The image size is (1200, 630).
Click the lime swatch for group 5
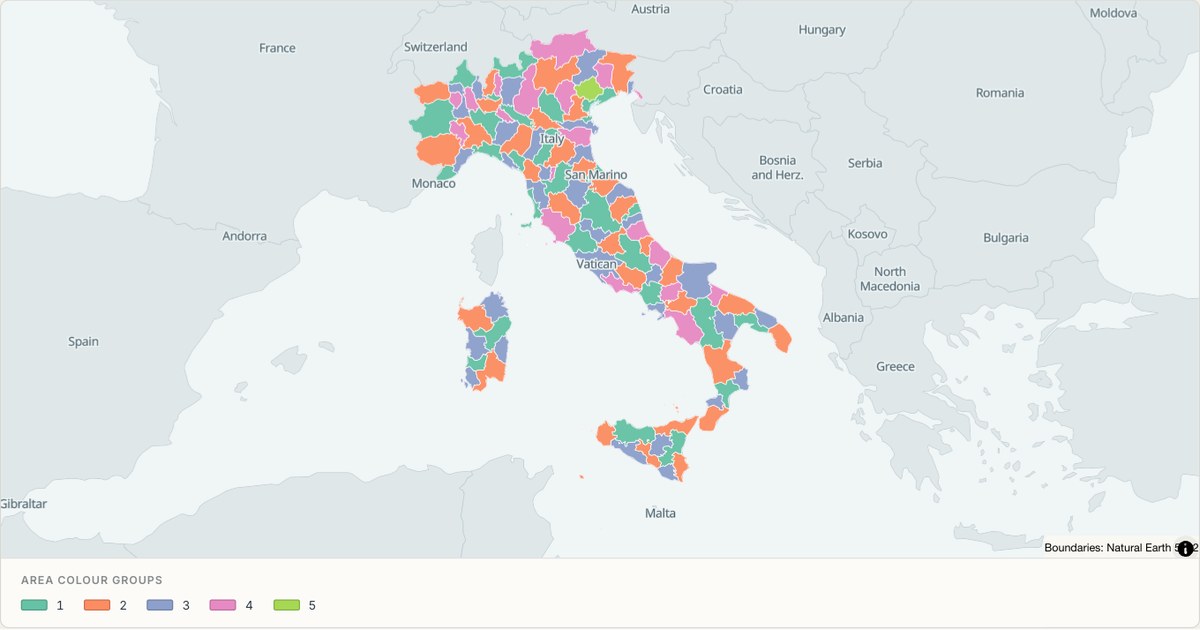pos(286,605)
